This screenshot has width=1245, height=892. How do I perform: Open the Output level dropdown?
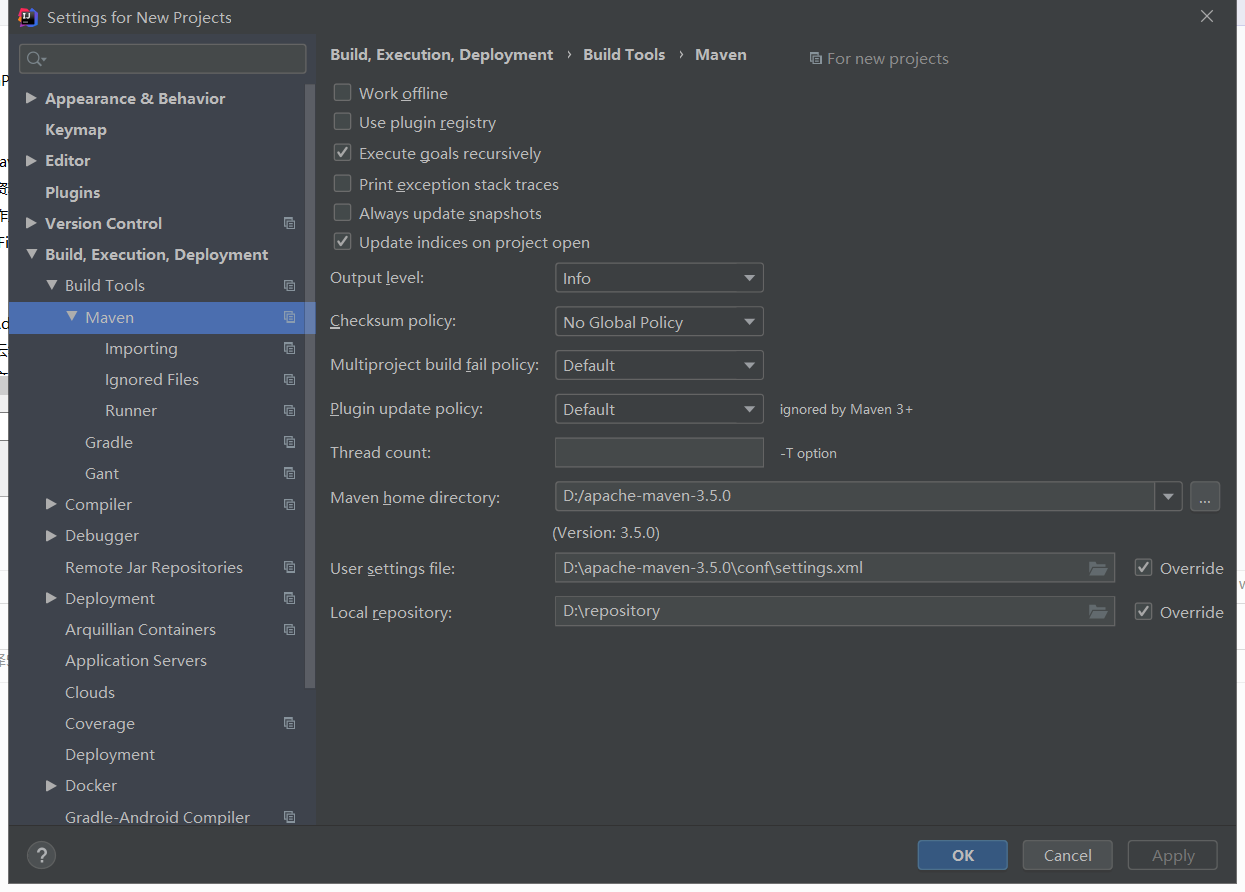(x=659, y=278)
